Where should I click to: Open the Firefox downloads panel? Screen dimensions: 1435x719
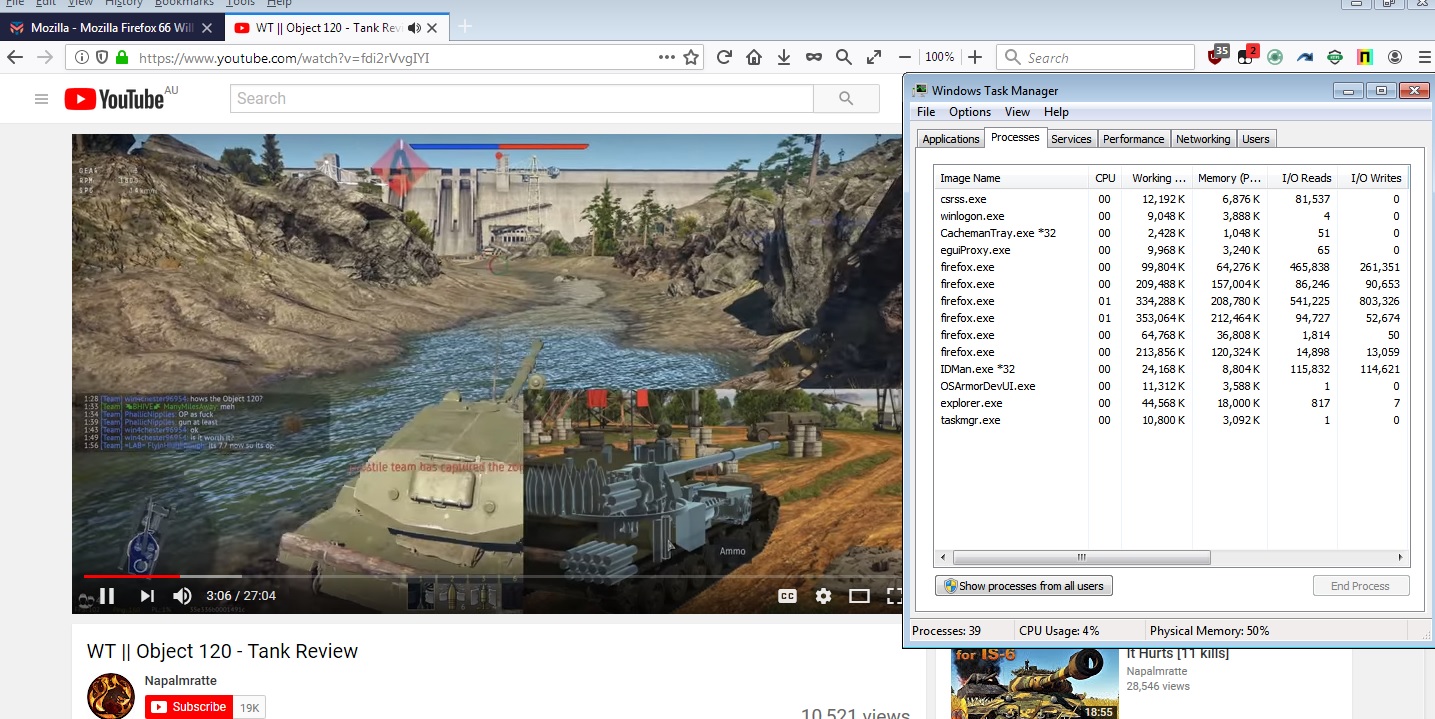click(x=784, y=58)
